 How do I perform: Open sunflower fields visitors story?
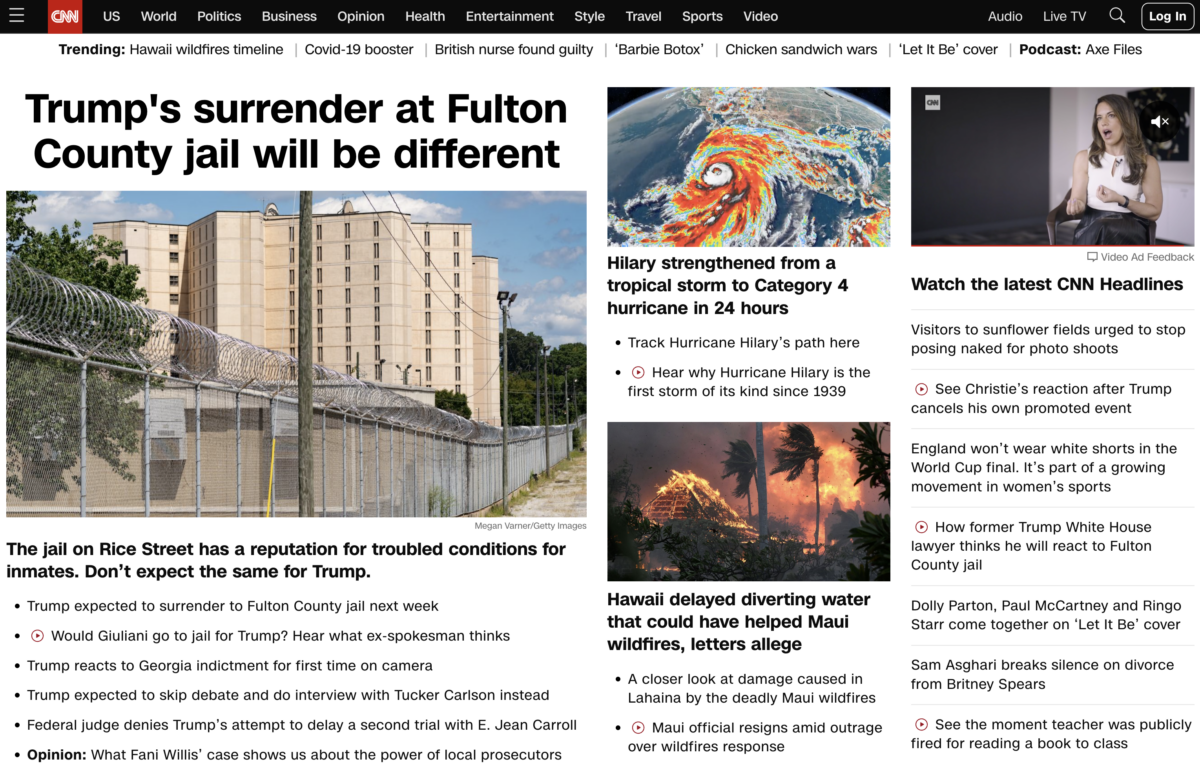[x=1048, y=339]
